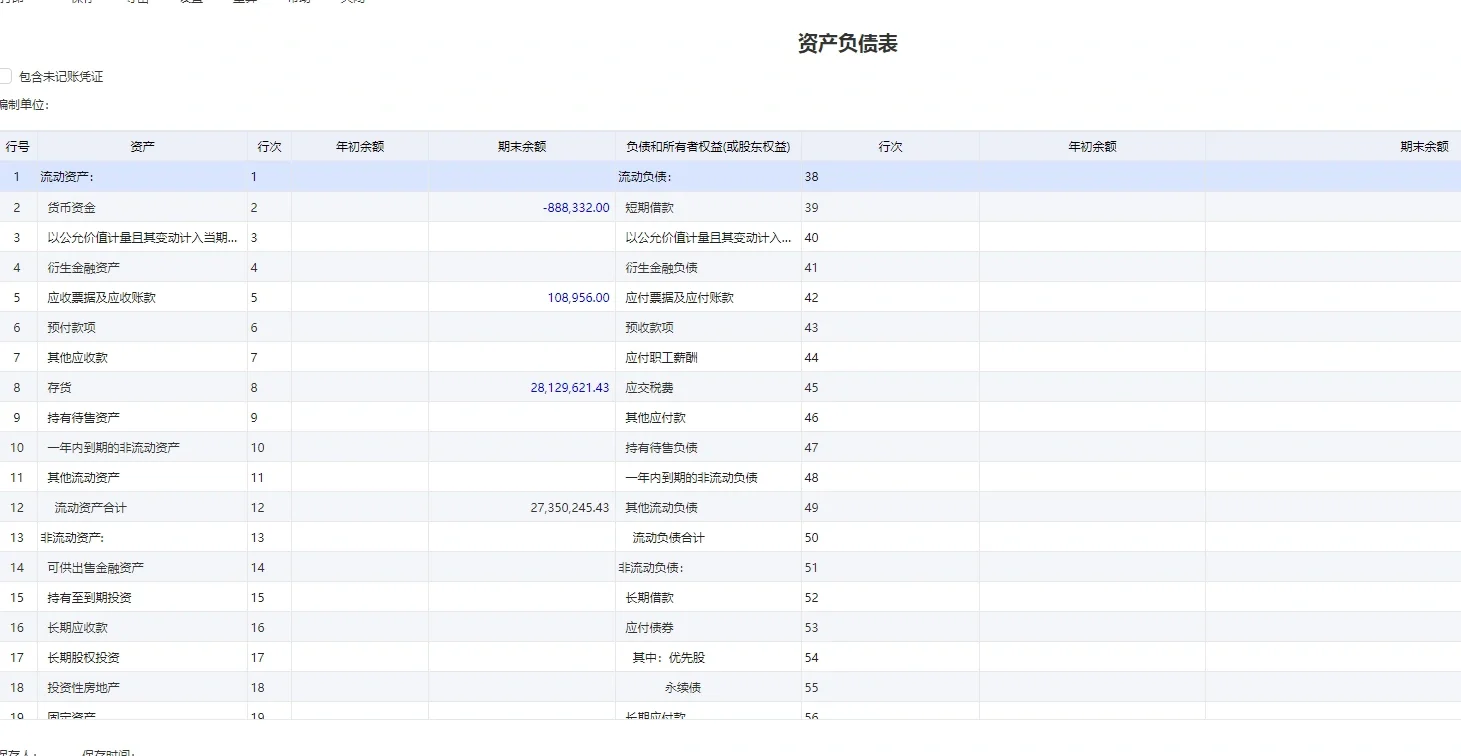Open the 设置 settings icon

(x=191, y=3)
